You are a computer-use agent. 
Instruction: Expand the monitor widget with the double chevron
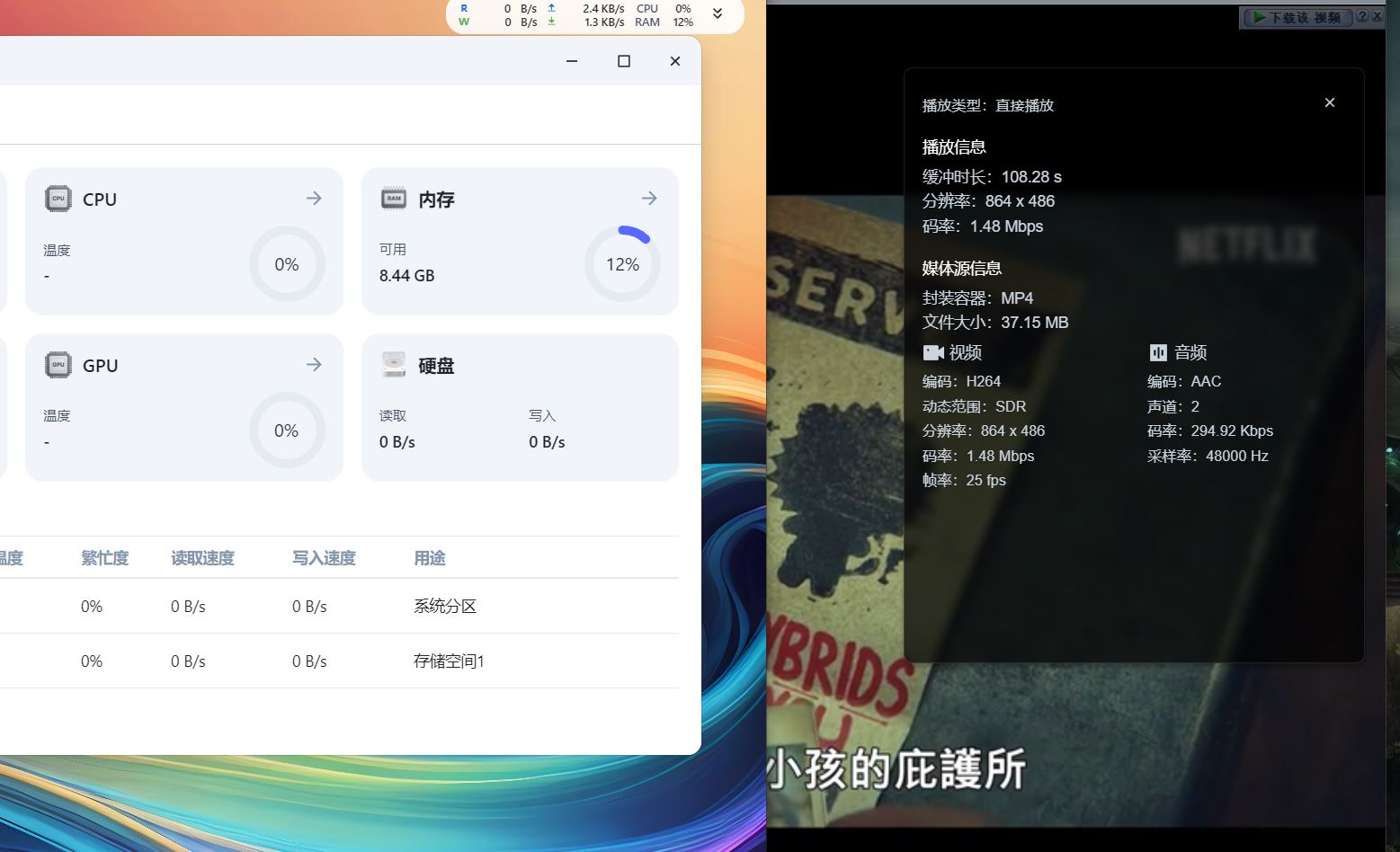pyautogui.click(x=718, y=13)
